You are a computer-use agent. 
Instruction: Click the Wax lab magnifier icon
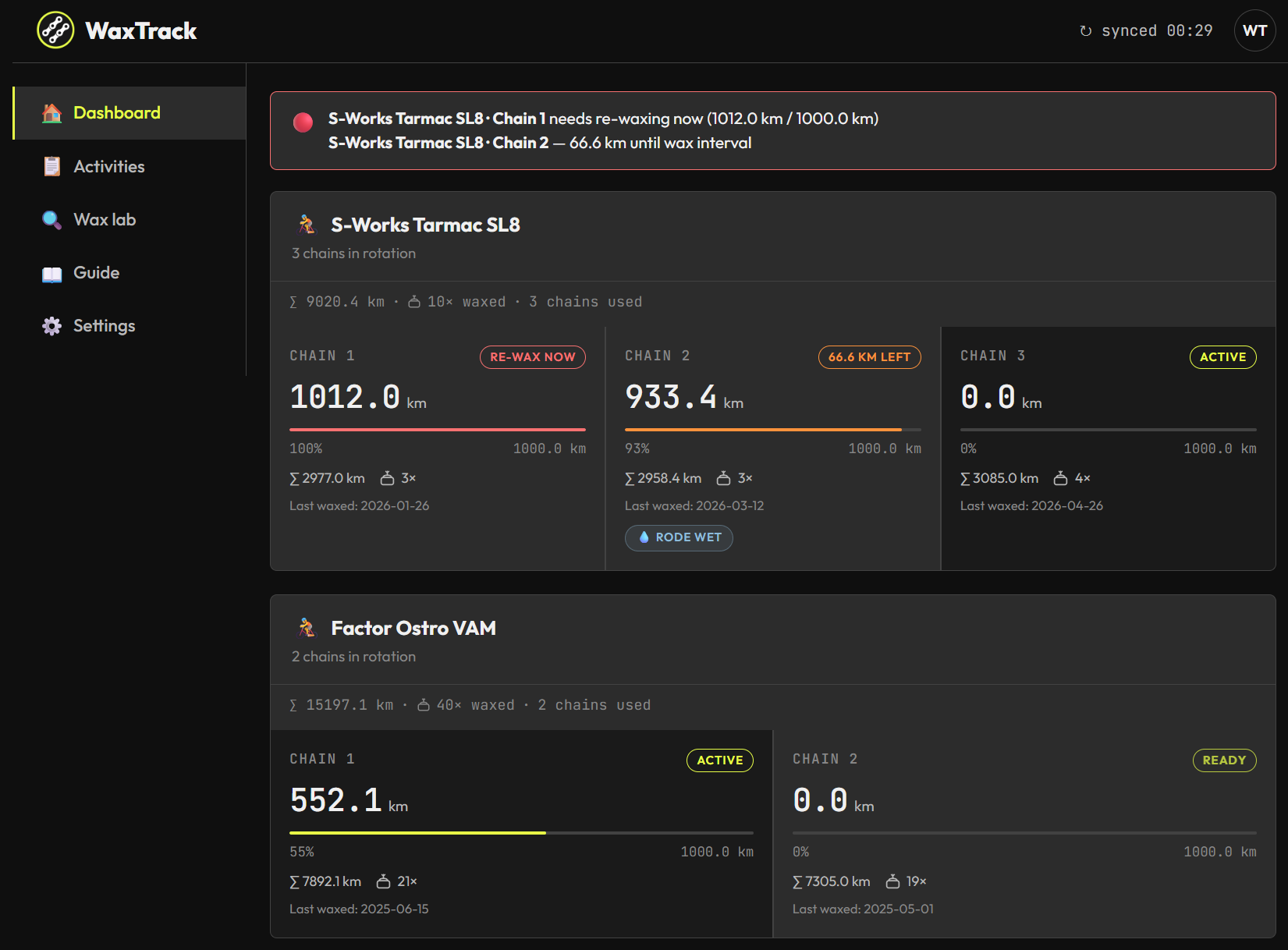pyautogui.click(x=51, y=220)
